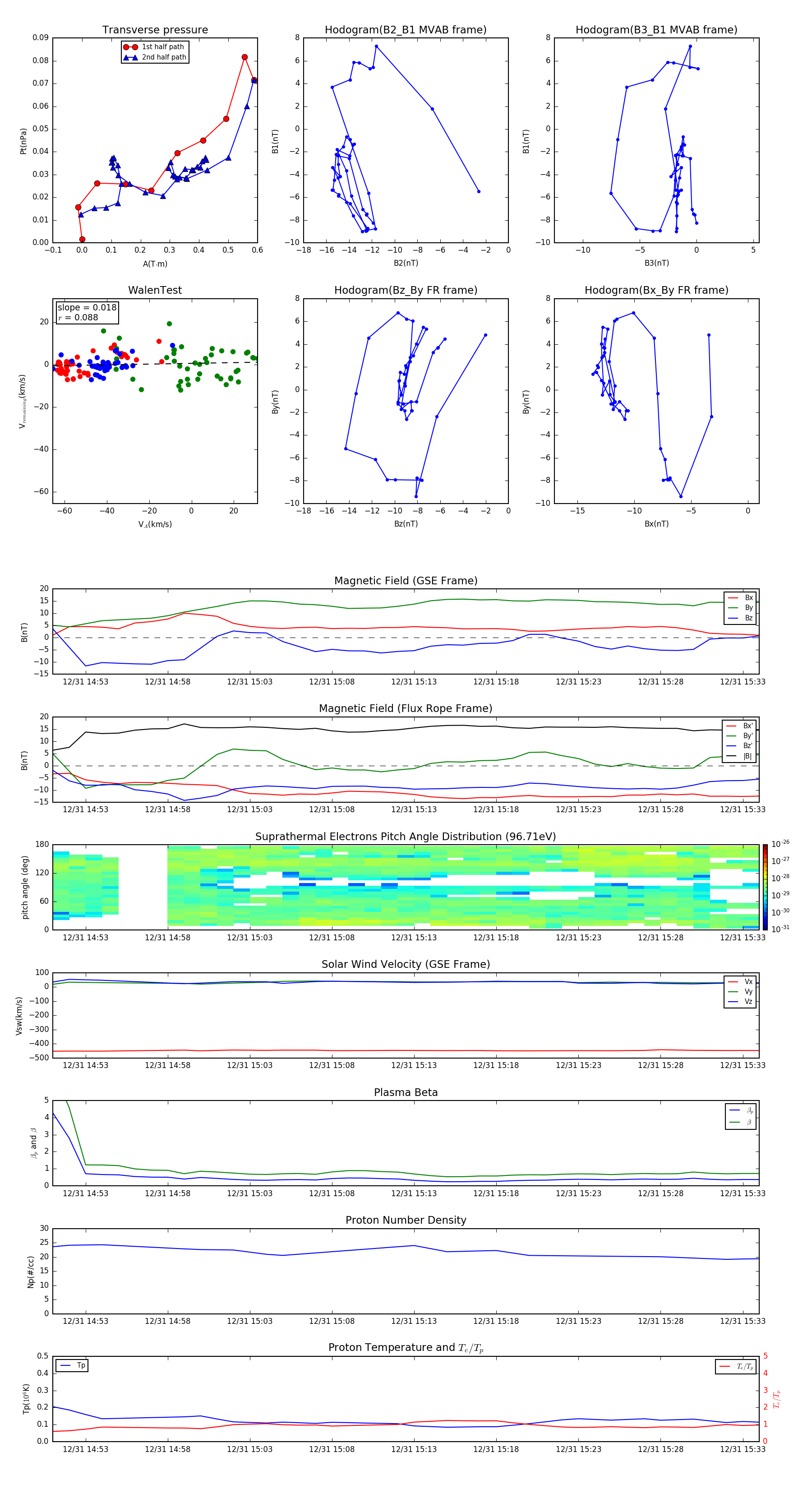The width and height of the screenshot is (812, 1489).
Task: Click 'Proton Temperature and Te/Tp' title
Action: tap(406, 1348)
